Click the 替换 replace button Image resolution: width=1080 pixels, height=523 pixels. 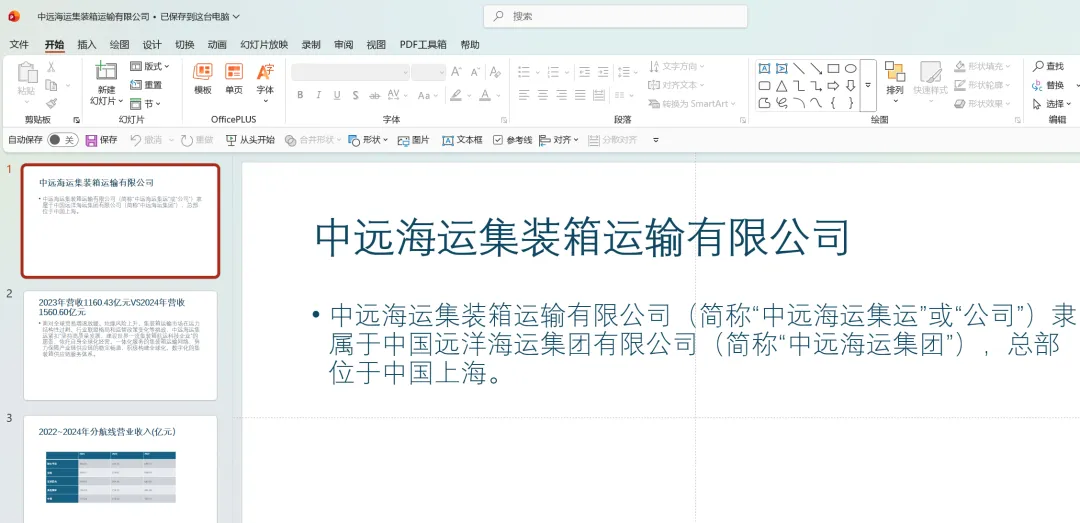tap(1048, 85)
